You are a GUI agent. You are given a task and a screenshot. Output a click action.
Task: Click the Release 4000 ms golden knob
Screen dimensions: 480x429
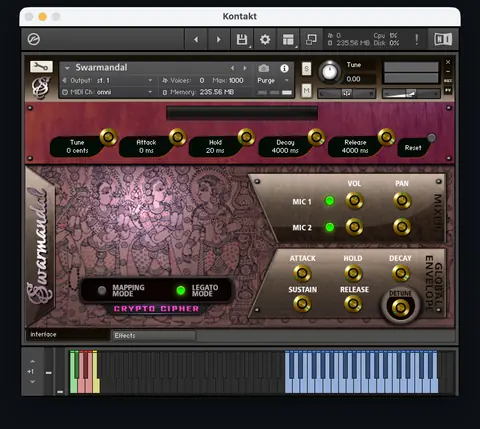coord(386,137)
